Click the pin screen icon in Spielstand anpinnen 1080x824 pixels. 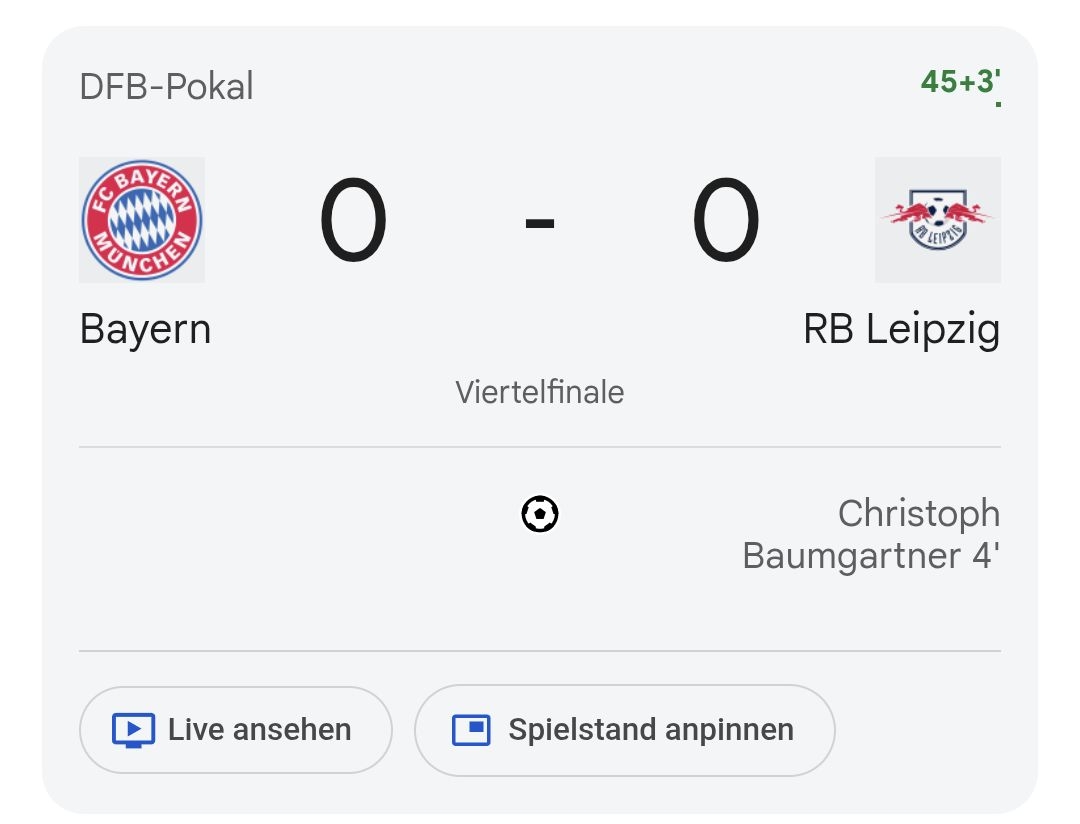tap(471, 730)
